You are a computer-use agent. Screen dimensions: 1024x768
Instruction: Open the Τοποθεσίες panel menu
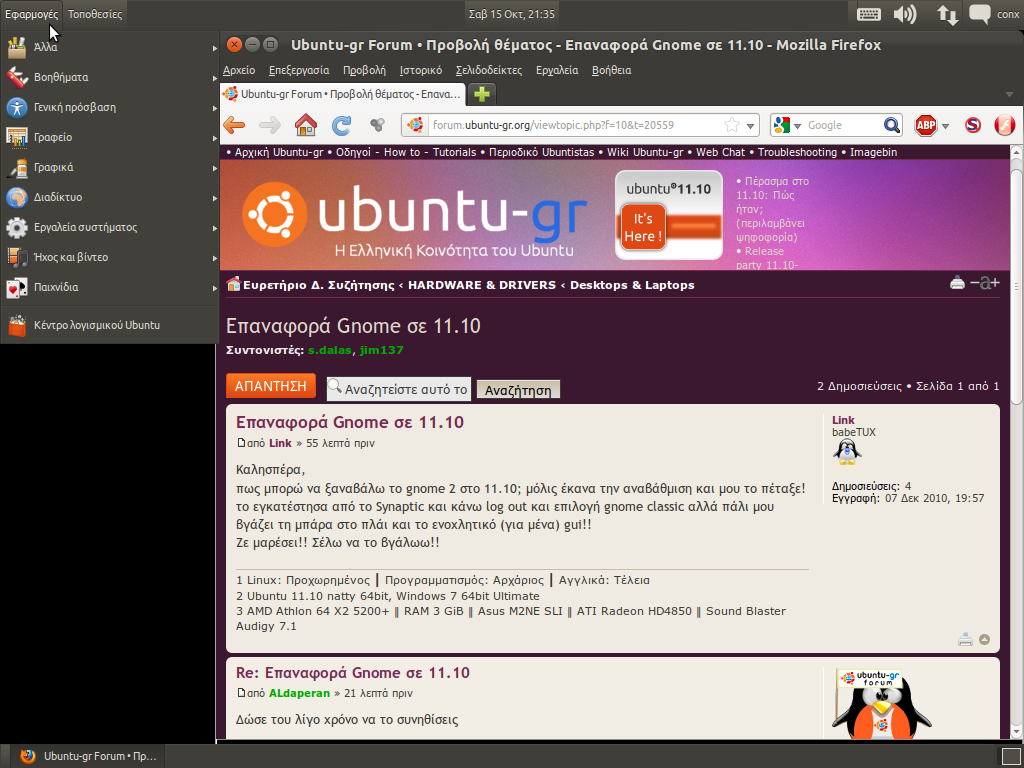(x=95, y=14)
